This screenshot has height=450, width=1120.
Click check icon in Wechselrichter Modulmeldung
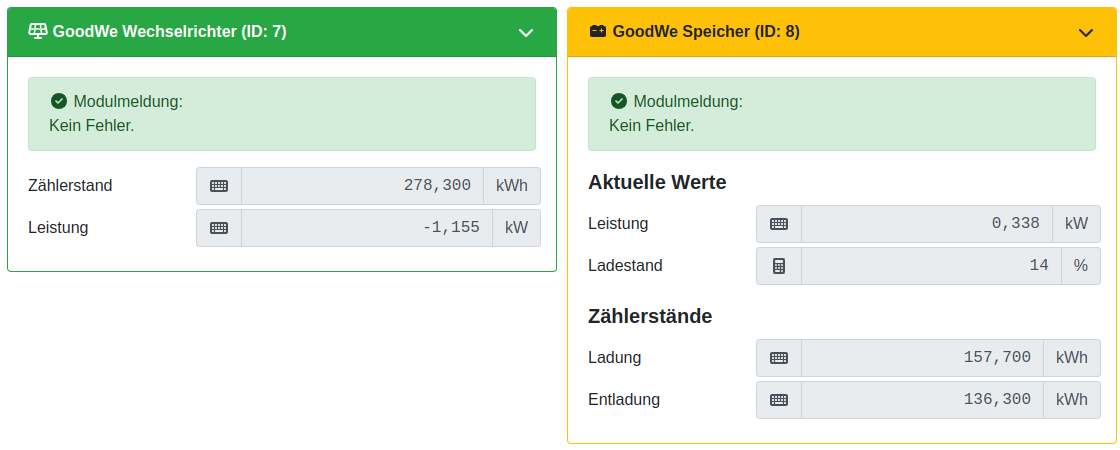click(x=59, y=101)
